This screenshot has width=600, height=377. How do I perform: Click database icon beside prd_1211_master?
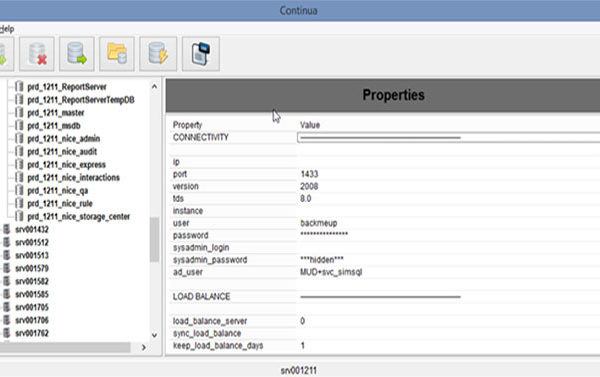pyautogui.click(x=19, y=113)
